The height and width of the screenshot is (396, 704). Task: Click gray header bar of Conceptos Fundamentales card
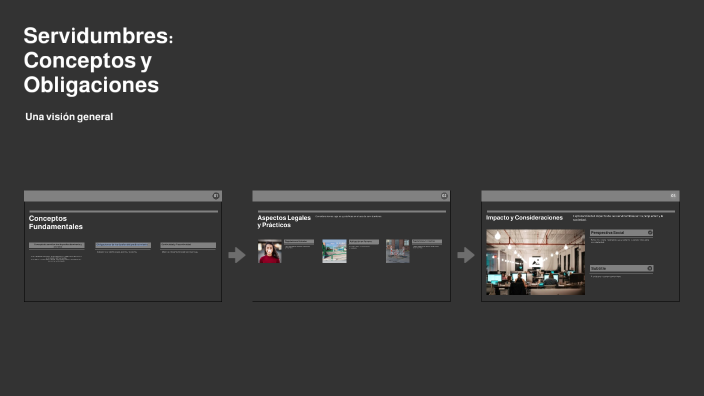[x=123, y=196]
